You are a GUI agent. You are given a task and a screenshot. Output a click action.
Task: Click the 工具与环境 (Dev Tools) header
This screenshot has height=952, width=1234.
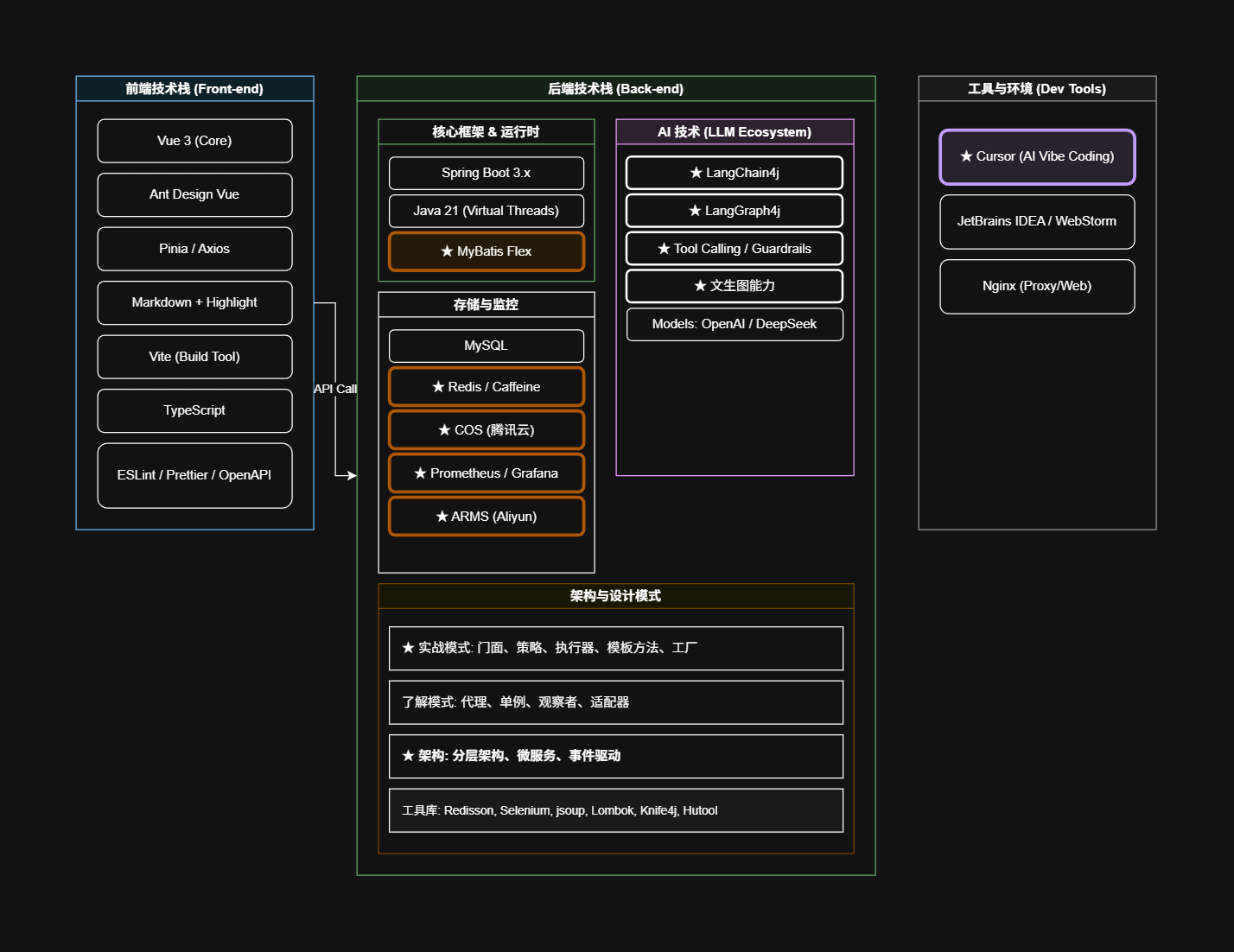(1037, 89)
